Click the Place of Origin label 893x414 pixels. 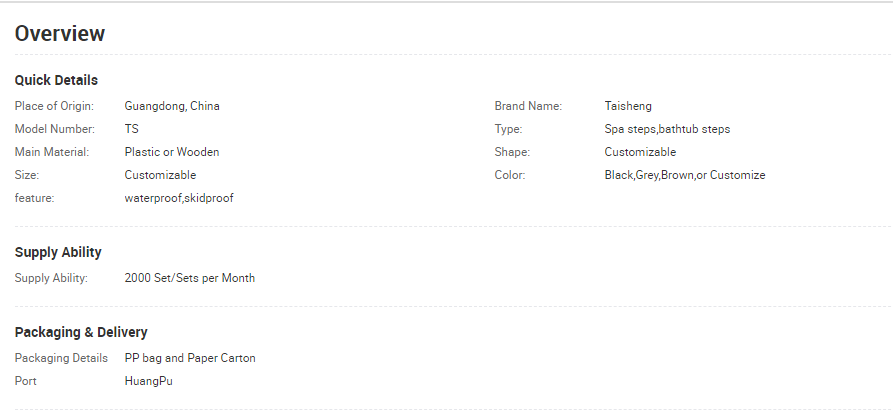coord(54,106)
